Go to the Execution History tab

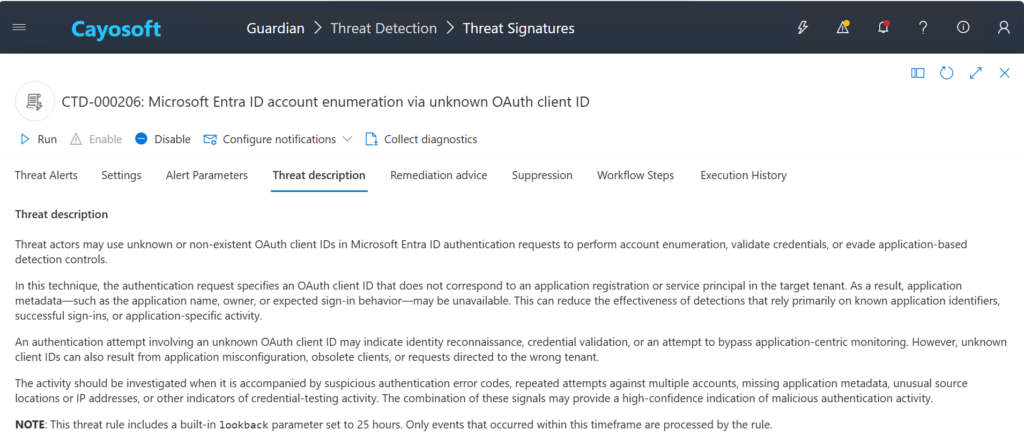point(743,175)
